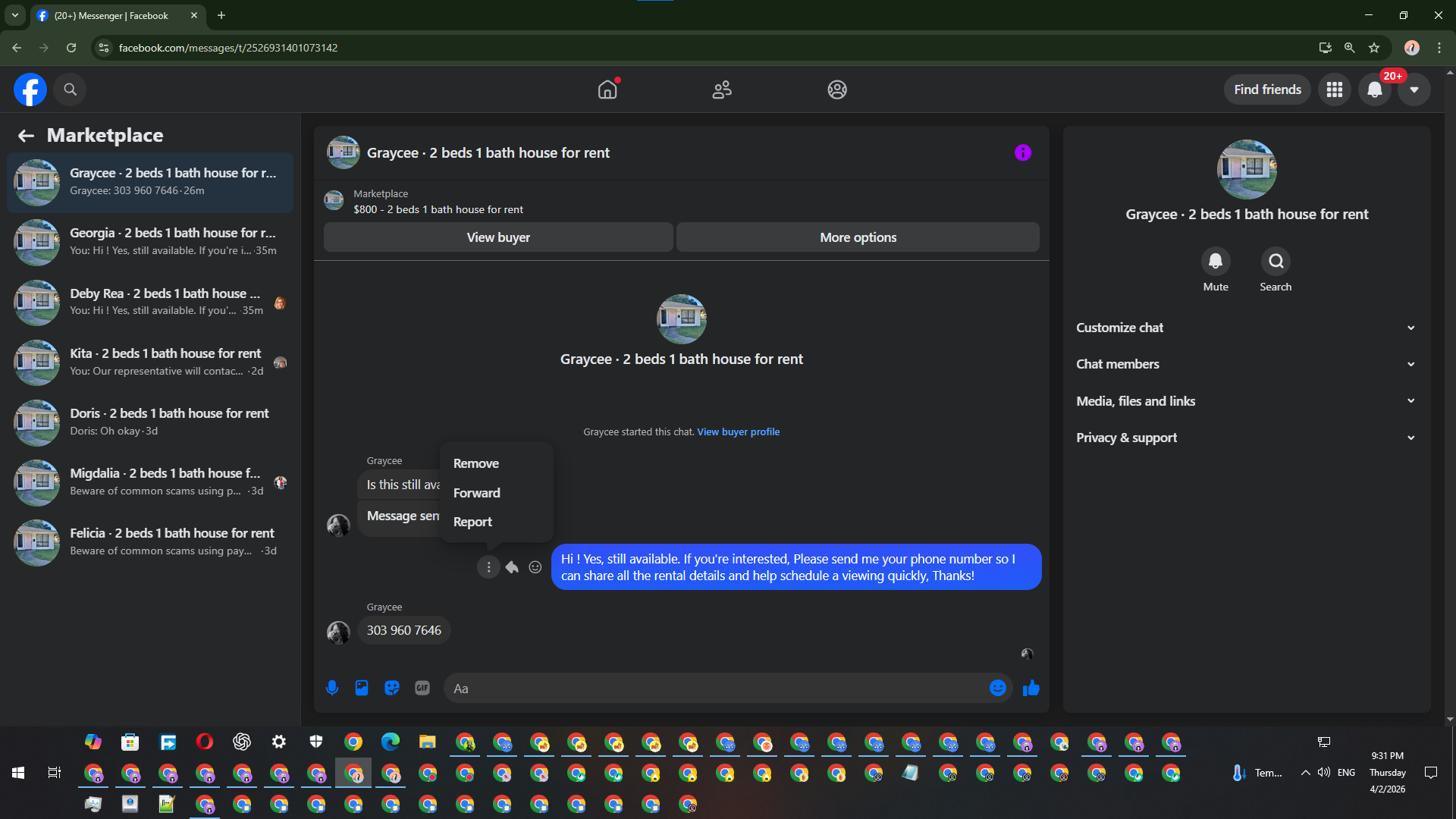Open File Explorer from taskbar
This screenshot has height=819, width=1456.
(x=428, y=742)
